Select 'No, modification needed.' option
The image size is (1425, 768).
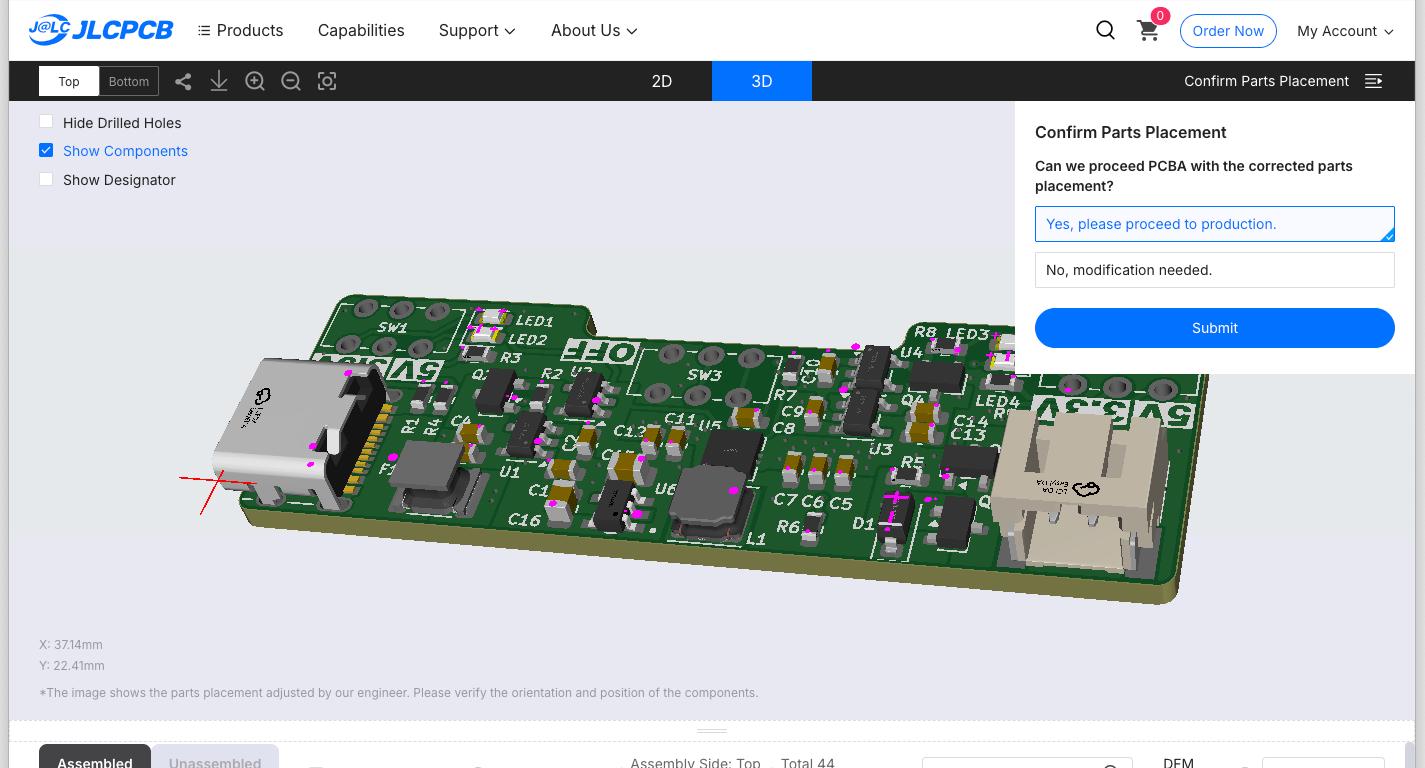tap(1214, 270)
